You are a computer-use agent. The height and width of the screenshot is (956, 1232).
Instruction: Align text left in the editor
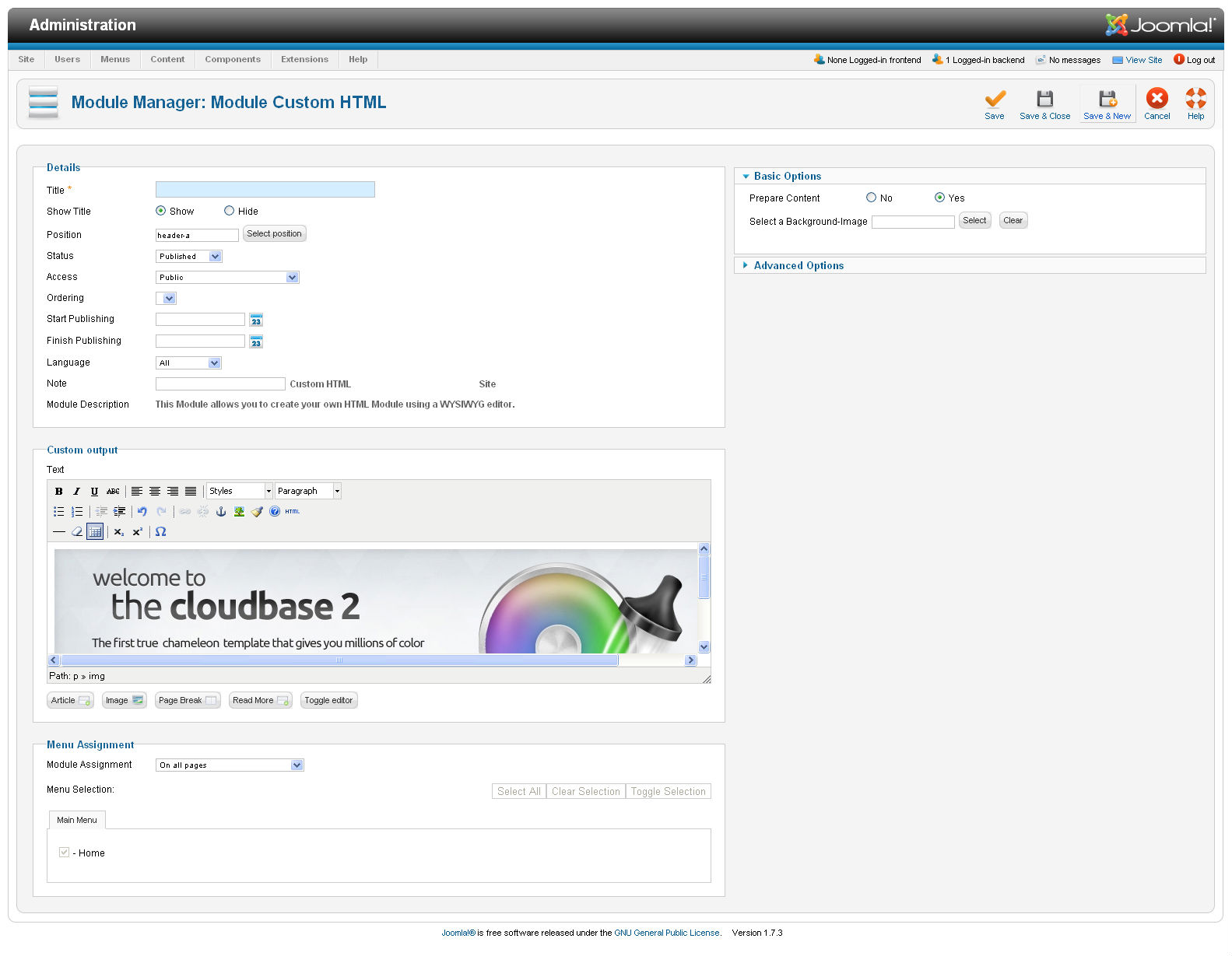click(137, 492)
